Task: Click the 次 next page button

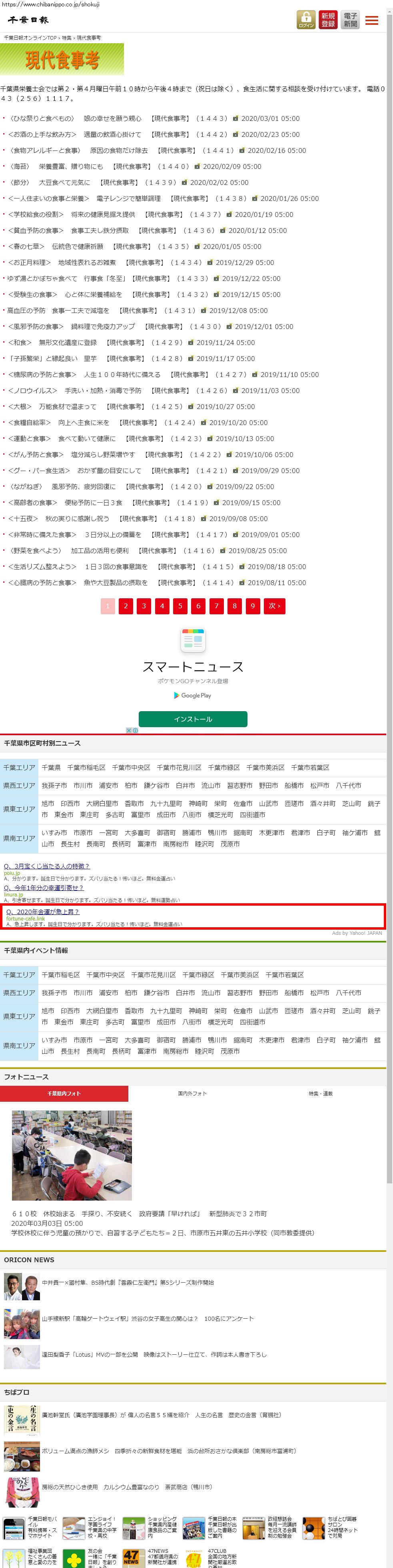Action: pos(274,606)
